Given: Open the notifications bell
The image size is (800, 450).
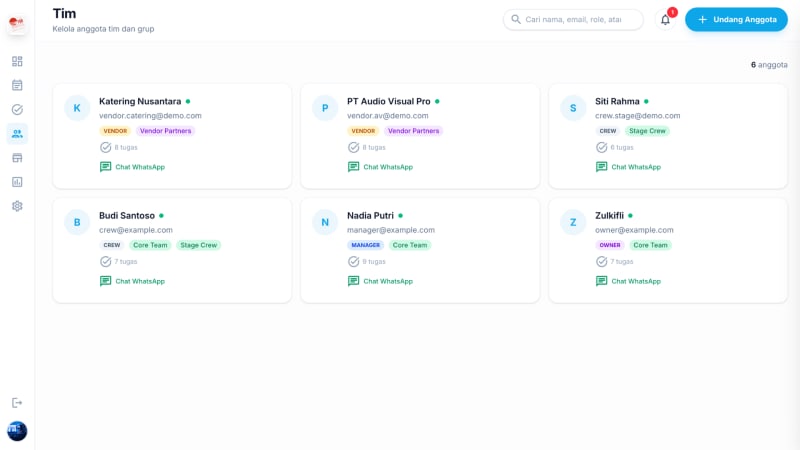Looking at the screenshot, I should [x=665, y=20].
